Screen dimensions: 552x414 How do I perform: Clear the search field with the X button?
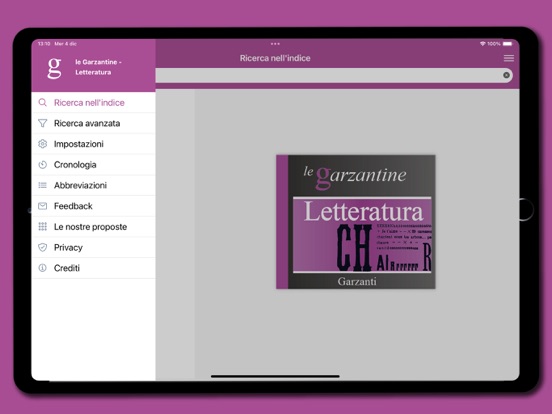(x=506, y=75)
